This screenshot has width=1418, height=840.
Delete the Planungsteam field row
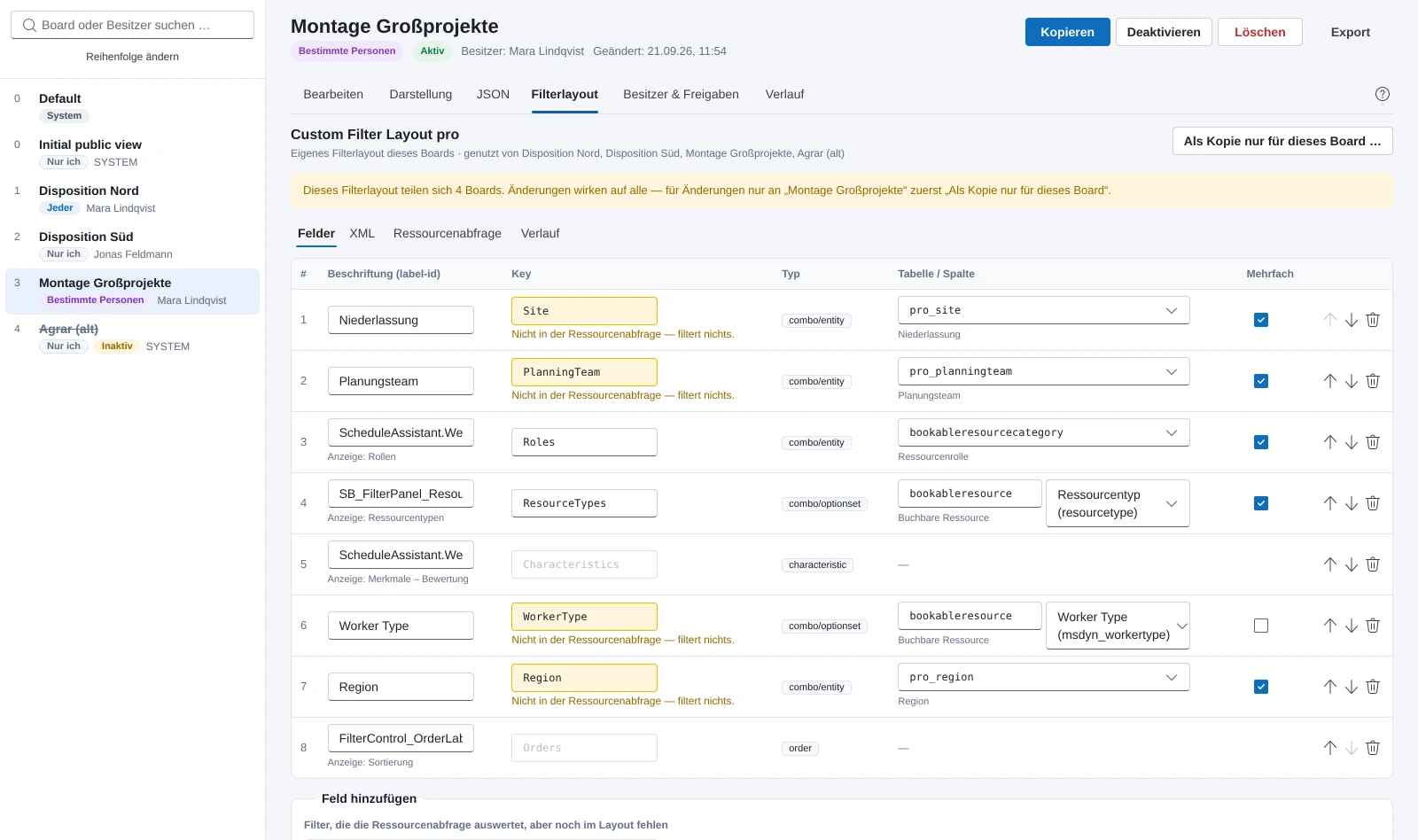[1372, 381]
